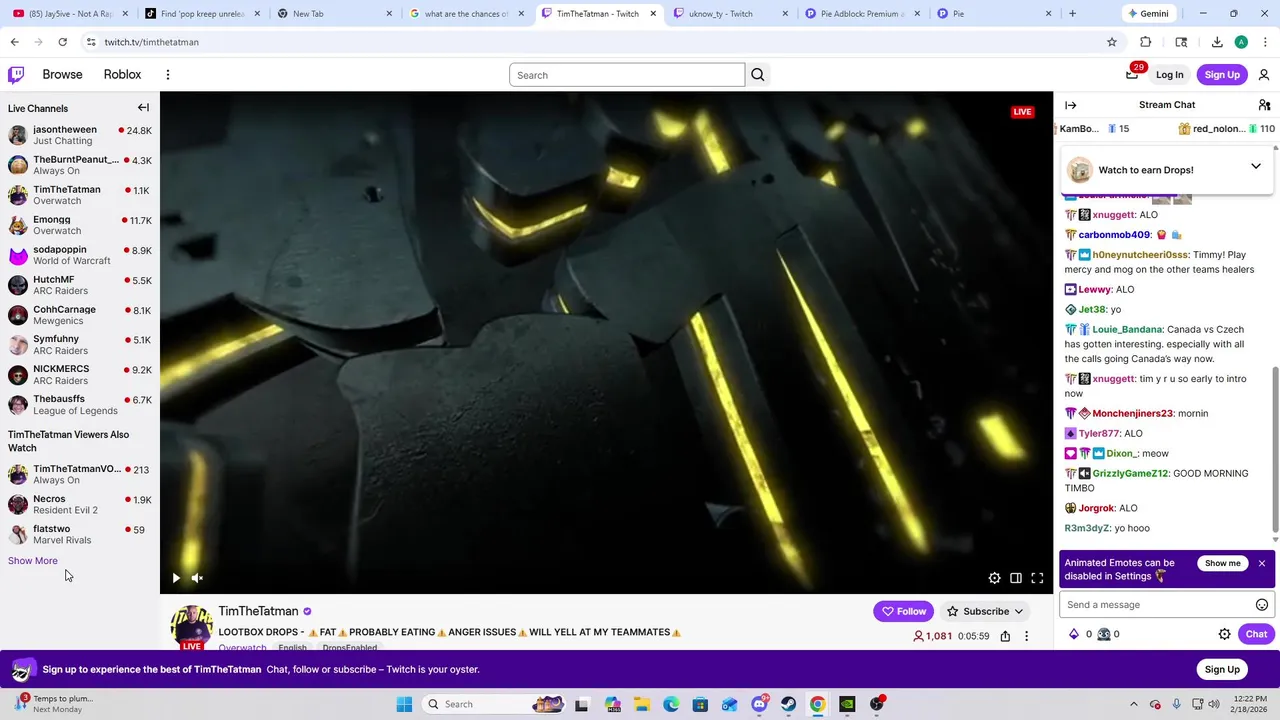Open Necros Resident Evil 2 channel
The height and width of the screenshot is (720, 1280).
tap(80, 504)
